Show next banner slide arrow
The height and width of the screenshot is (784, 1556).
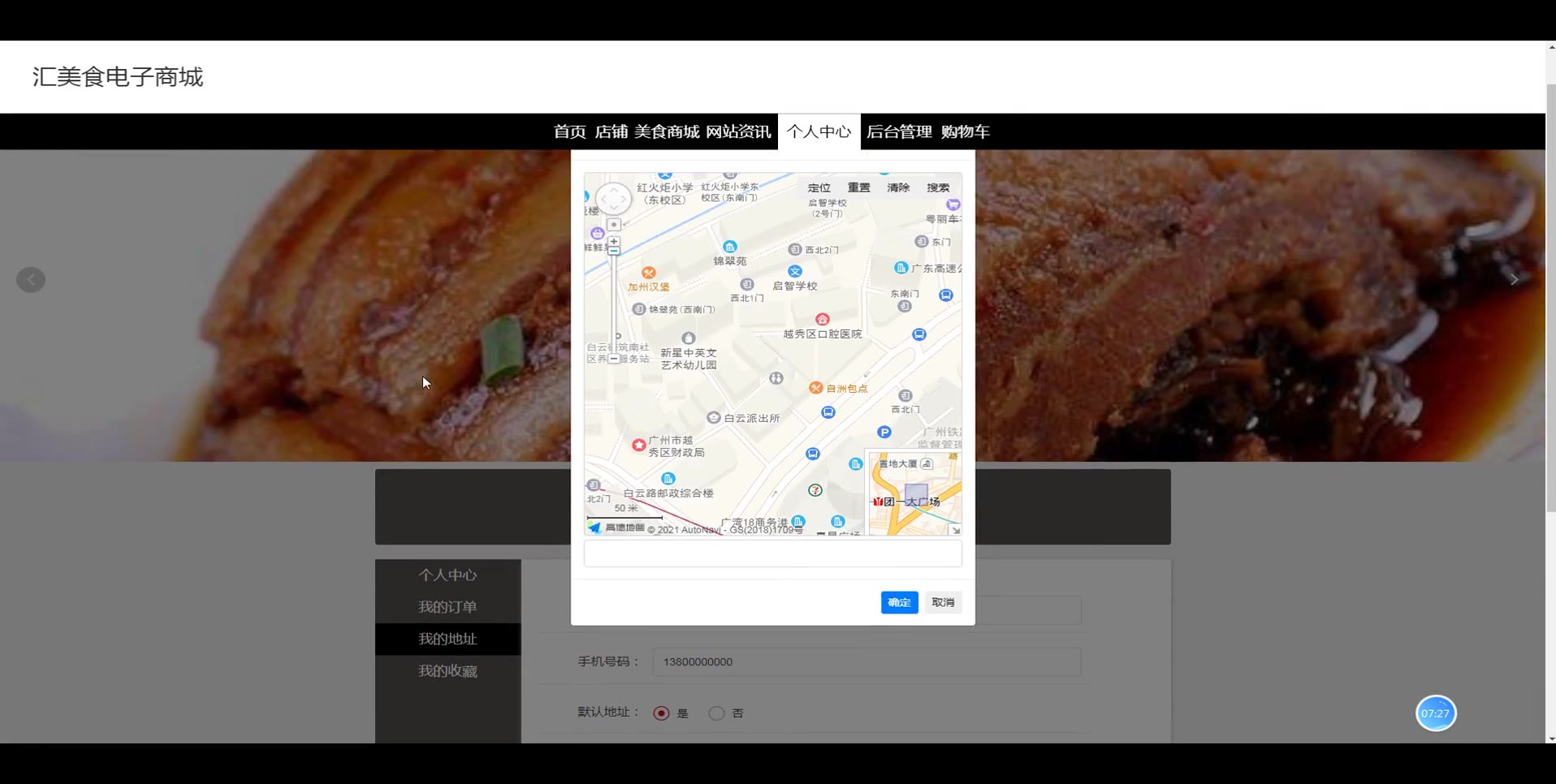[1514, 280]
